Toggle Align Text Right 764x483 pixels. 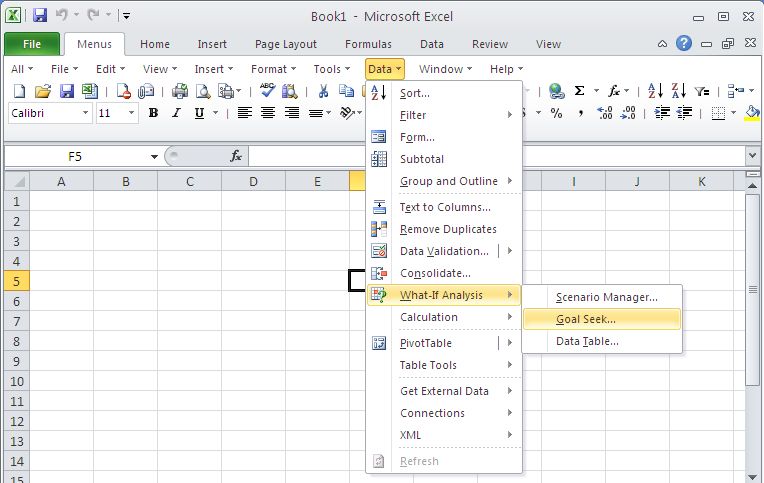click(291, 114)
